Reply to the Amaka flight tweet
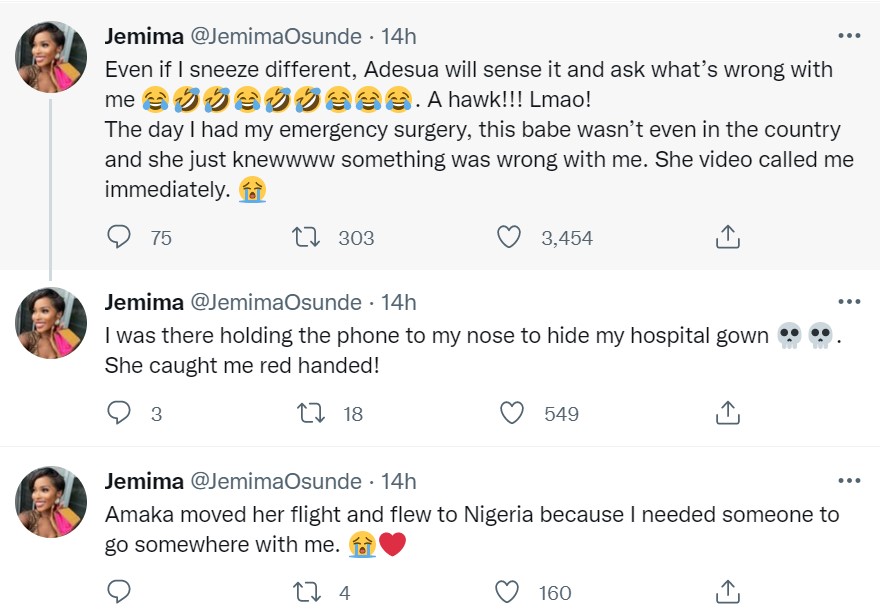 118,592
